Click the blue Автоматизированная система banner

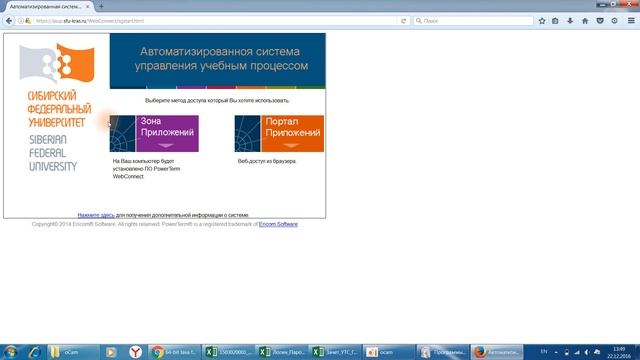tap(218, 60)
